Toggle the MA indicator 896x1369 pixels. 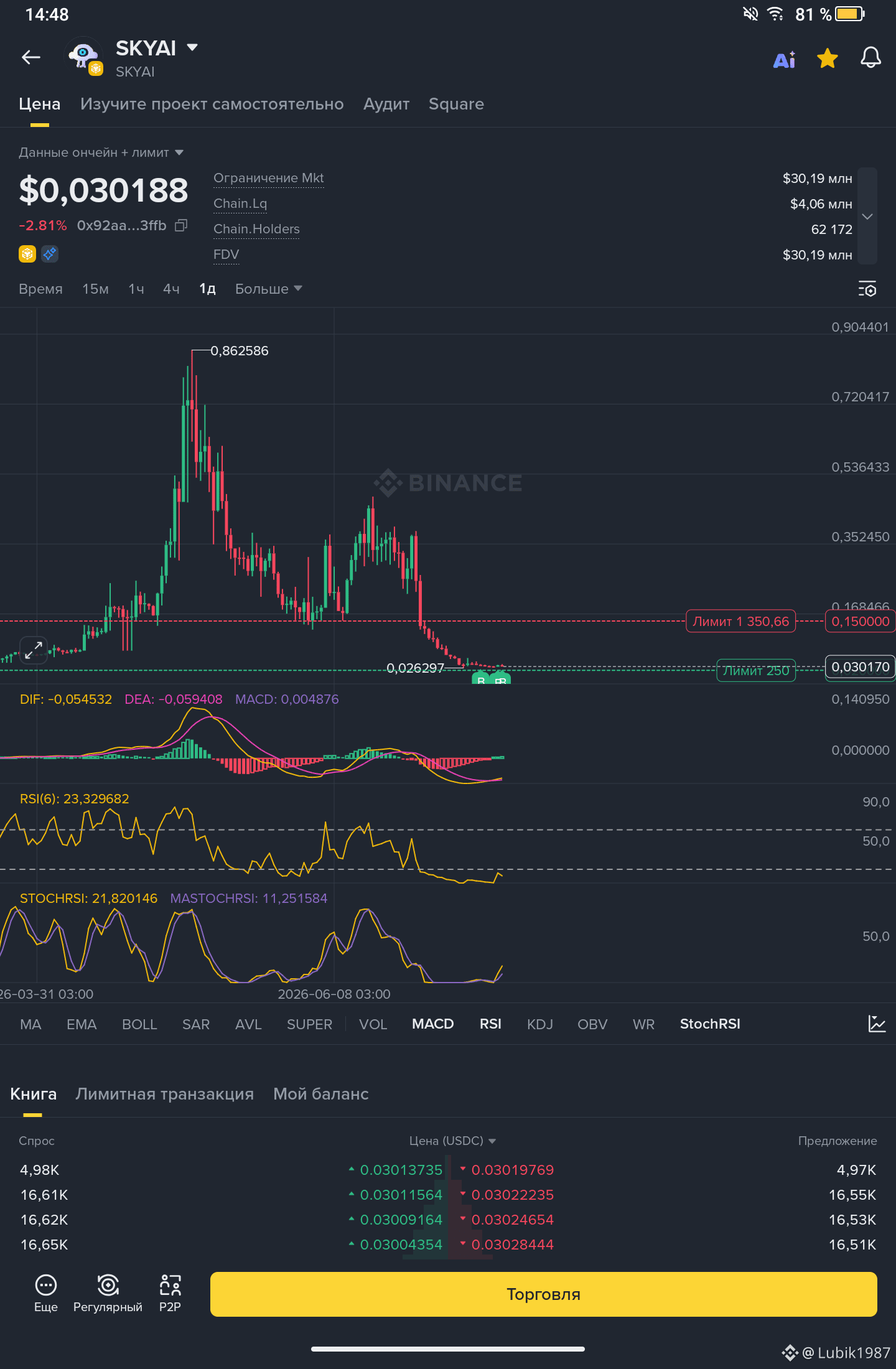[30, 1024]
